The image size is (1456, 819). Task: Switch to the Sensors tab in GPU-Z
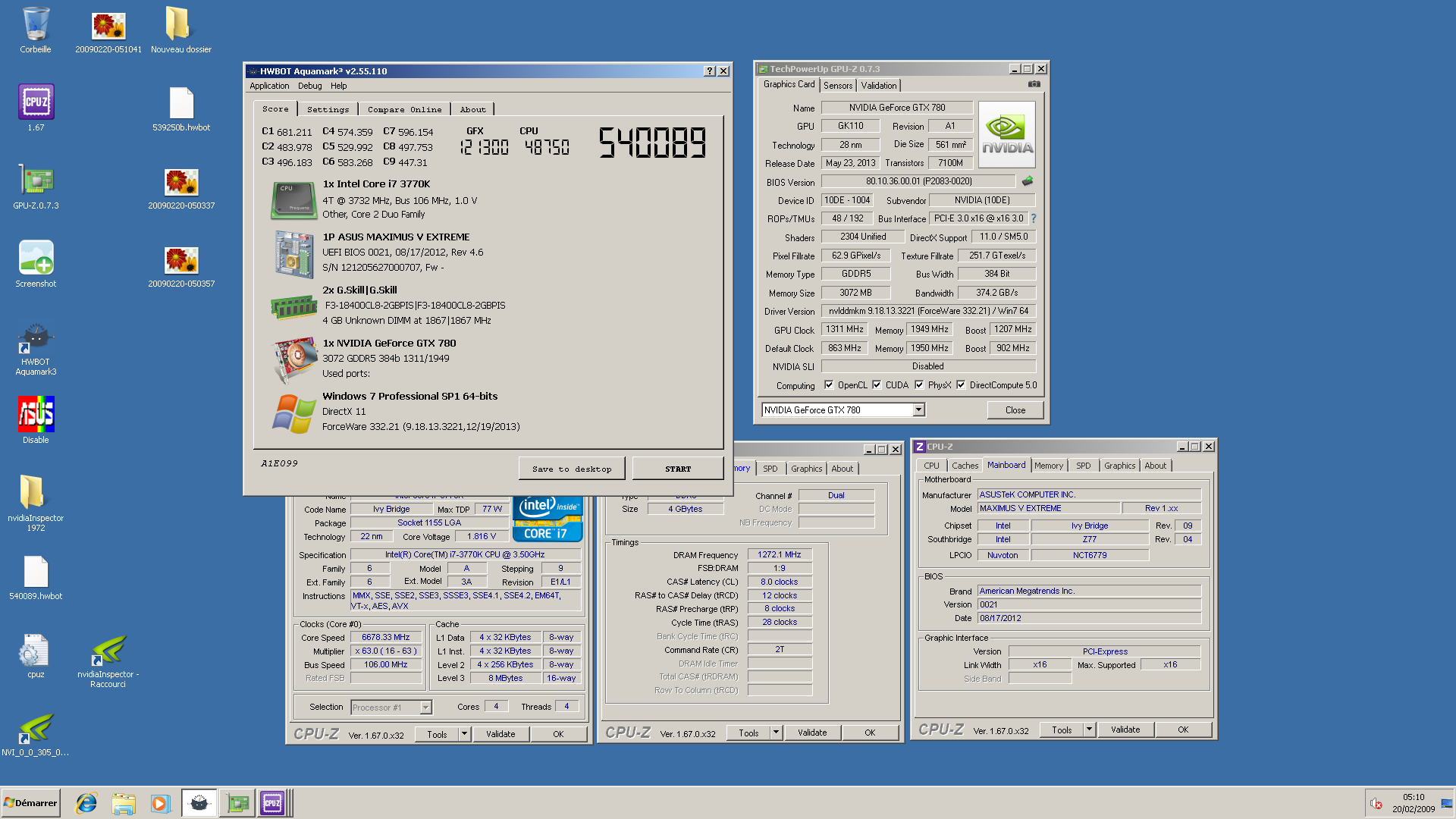838,86
